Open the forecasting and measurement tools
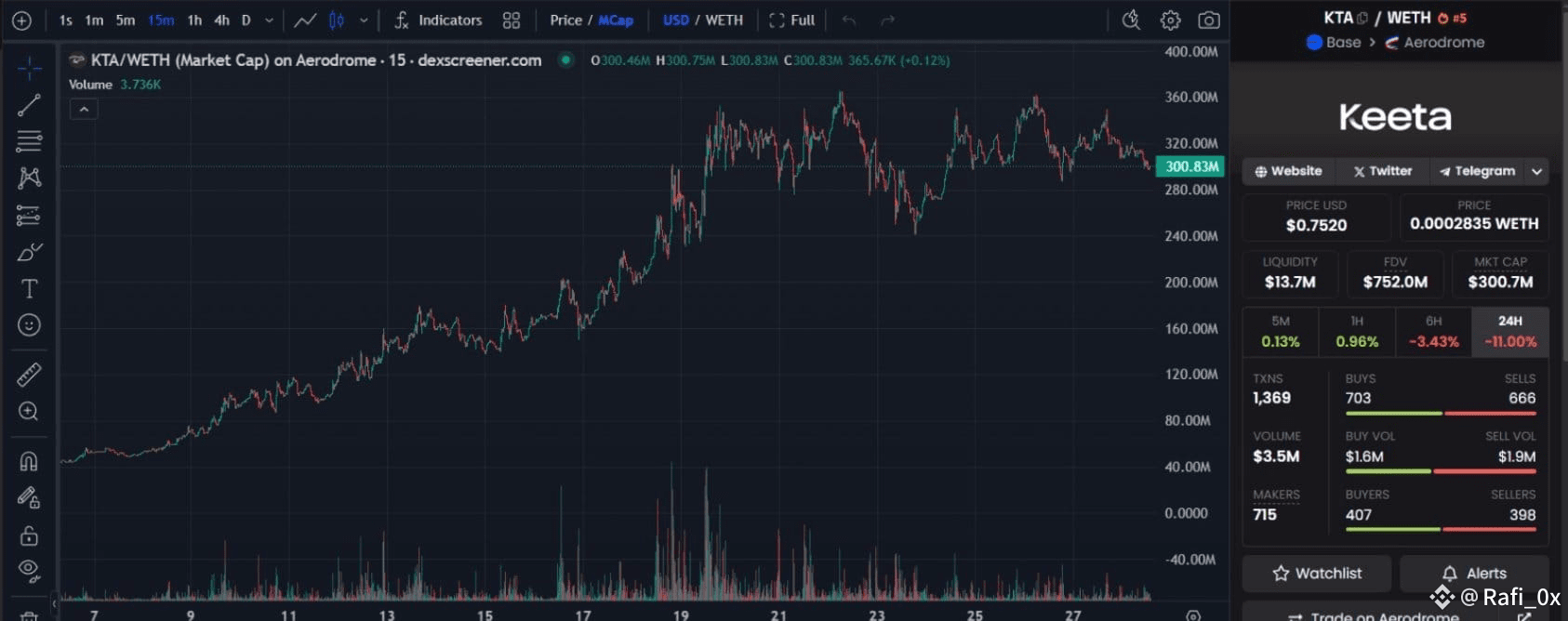Image resolution: width=1568 pixels, height=621 pixels. (x=29, y=215)
